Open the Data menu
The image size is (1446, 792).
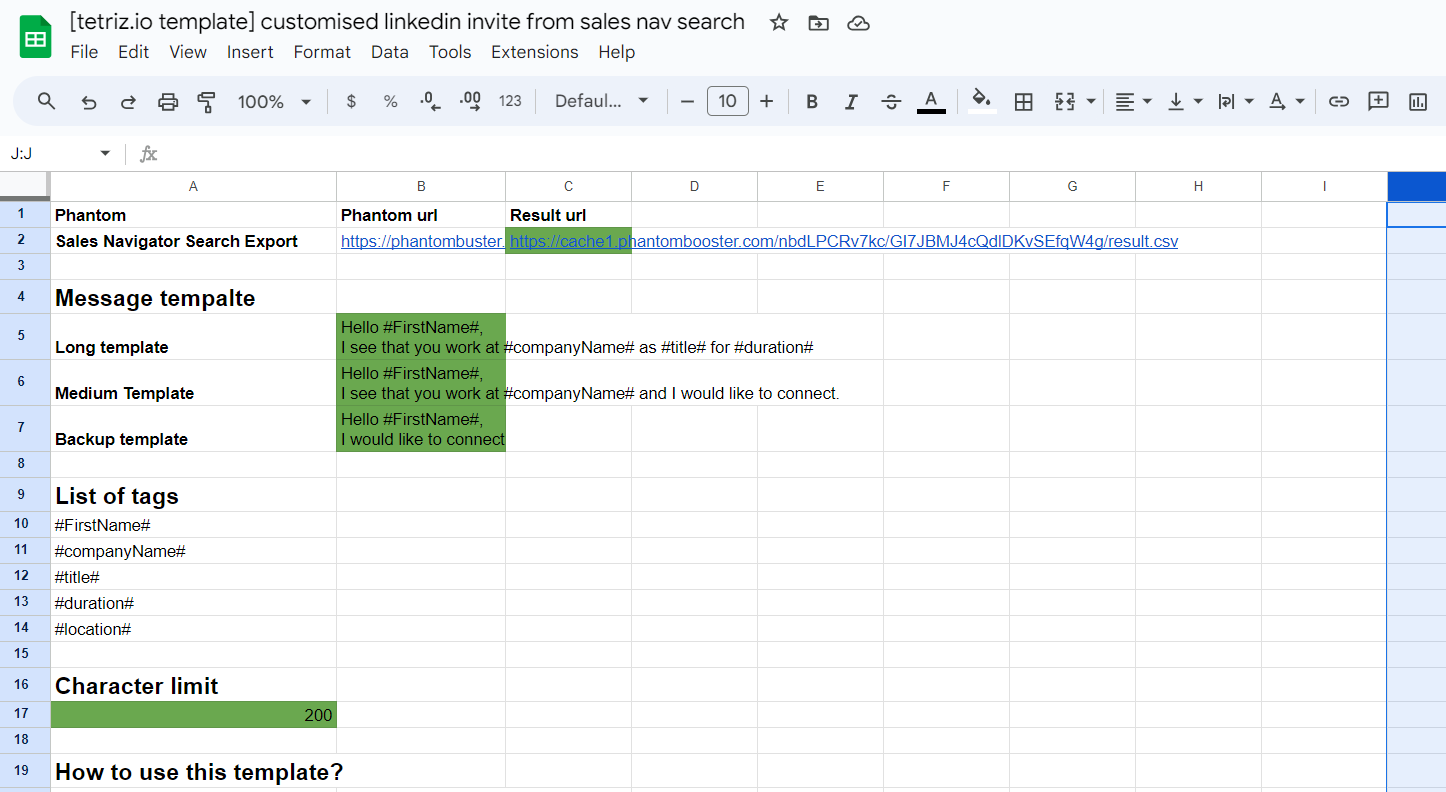[x=389, y=52]
